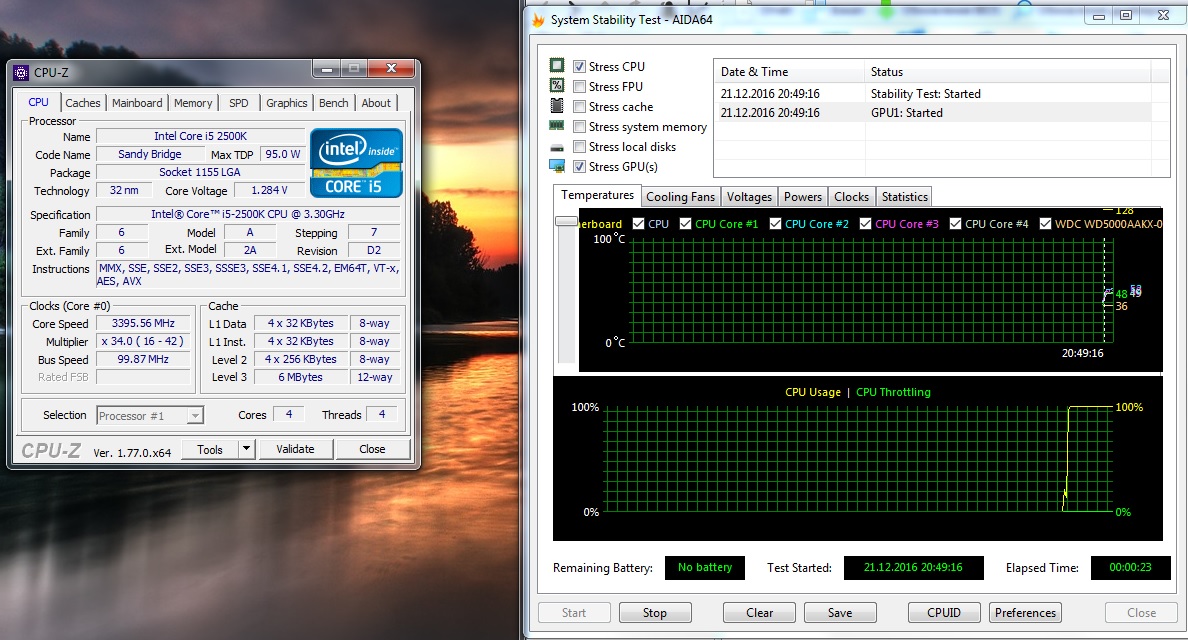The image size is (1188, 640).
Task: Open the Graphics tab in CPU-Z
Action: point(286,103)
